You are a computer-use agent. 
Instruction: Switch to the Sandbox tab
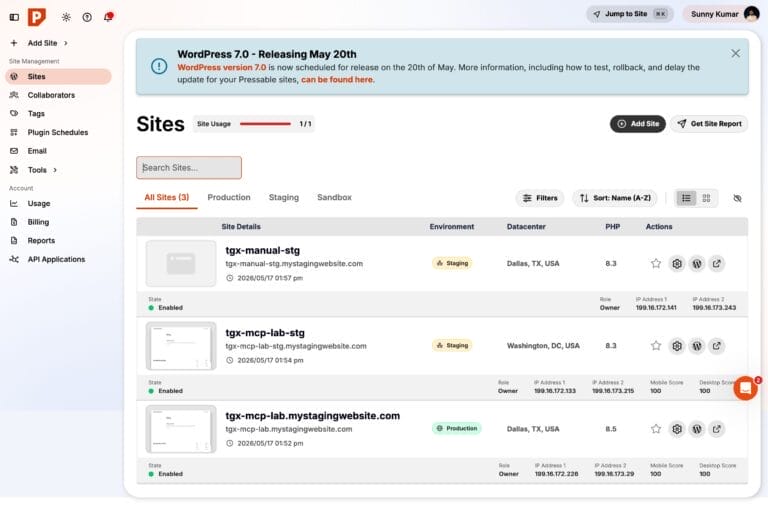[335, 197]
